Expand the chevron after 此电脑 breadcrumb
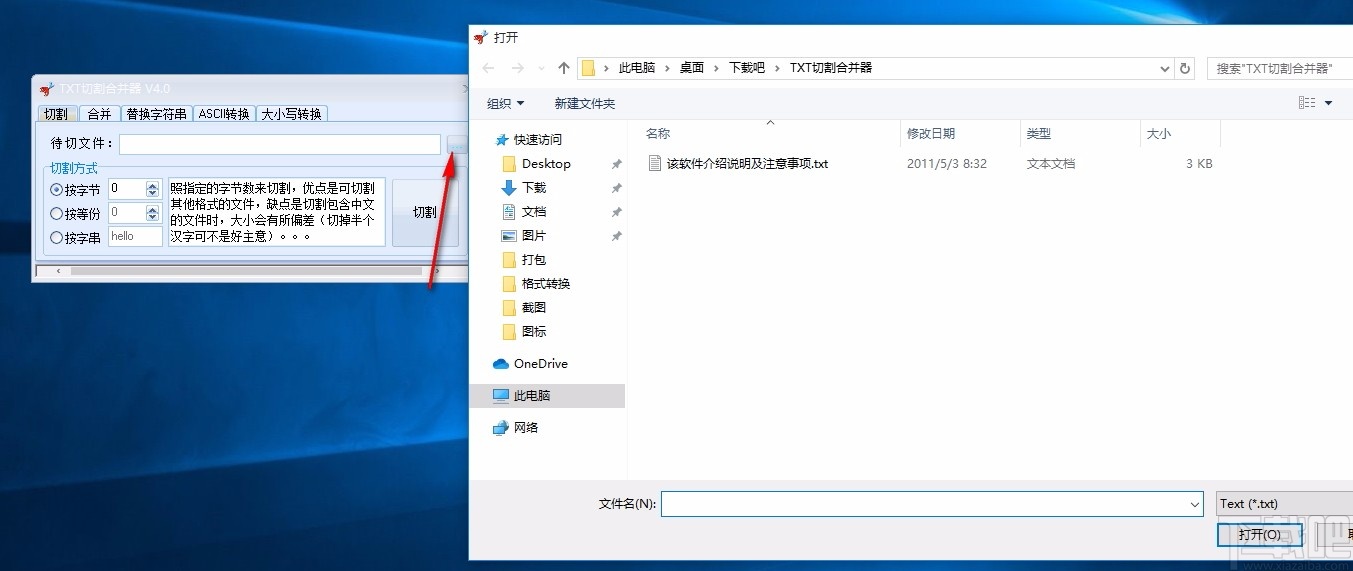The height and width of the screenshot is (571, 1353). [668, 68]
